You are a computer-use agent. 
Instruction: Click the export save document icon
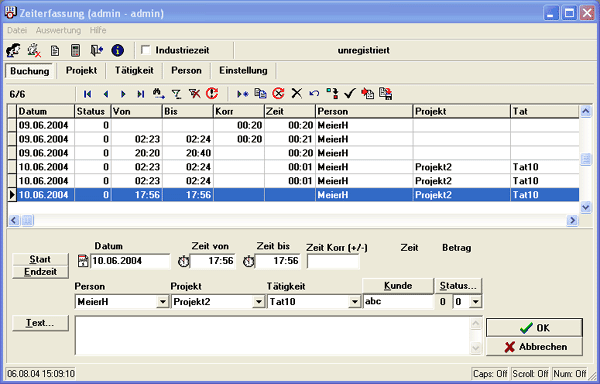point(386,93)
